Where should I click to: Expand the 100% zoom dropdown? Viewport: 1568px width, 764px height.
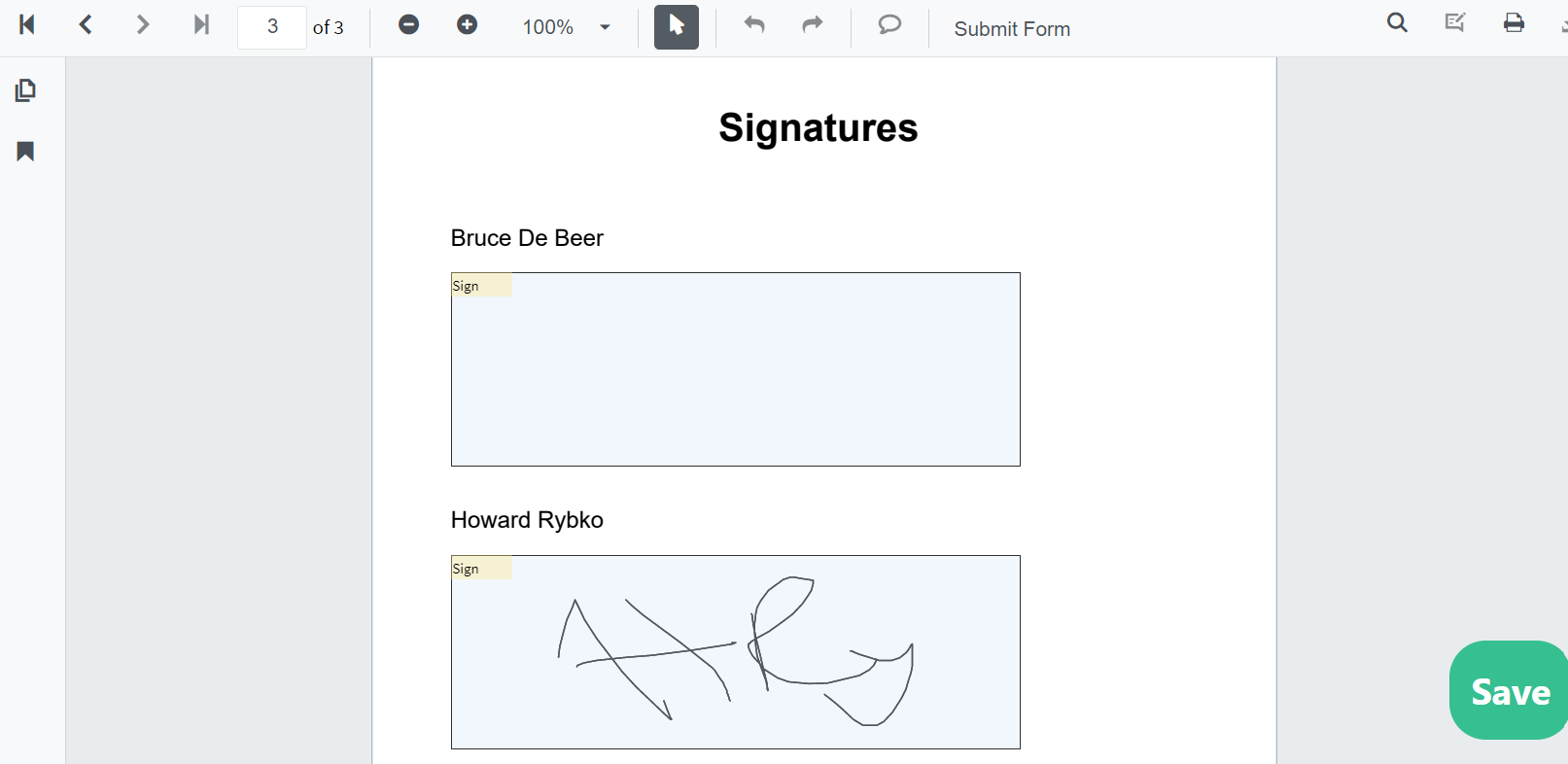[605, 27]
